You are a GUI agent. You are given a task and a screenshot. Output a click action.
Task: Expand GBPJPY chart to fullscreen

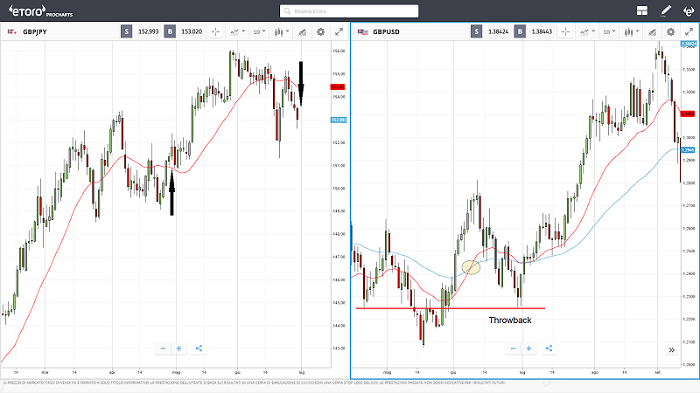tap(339, 32)
